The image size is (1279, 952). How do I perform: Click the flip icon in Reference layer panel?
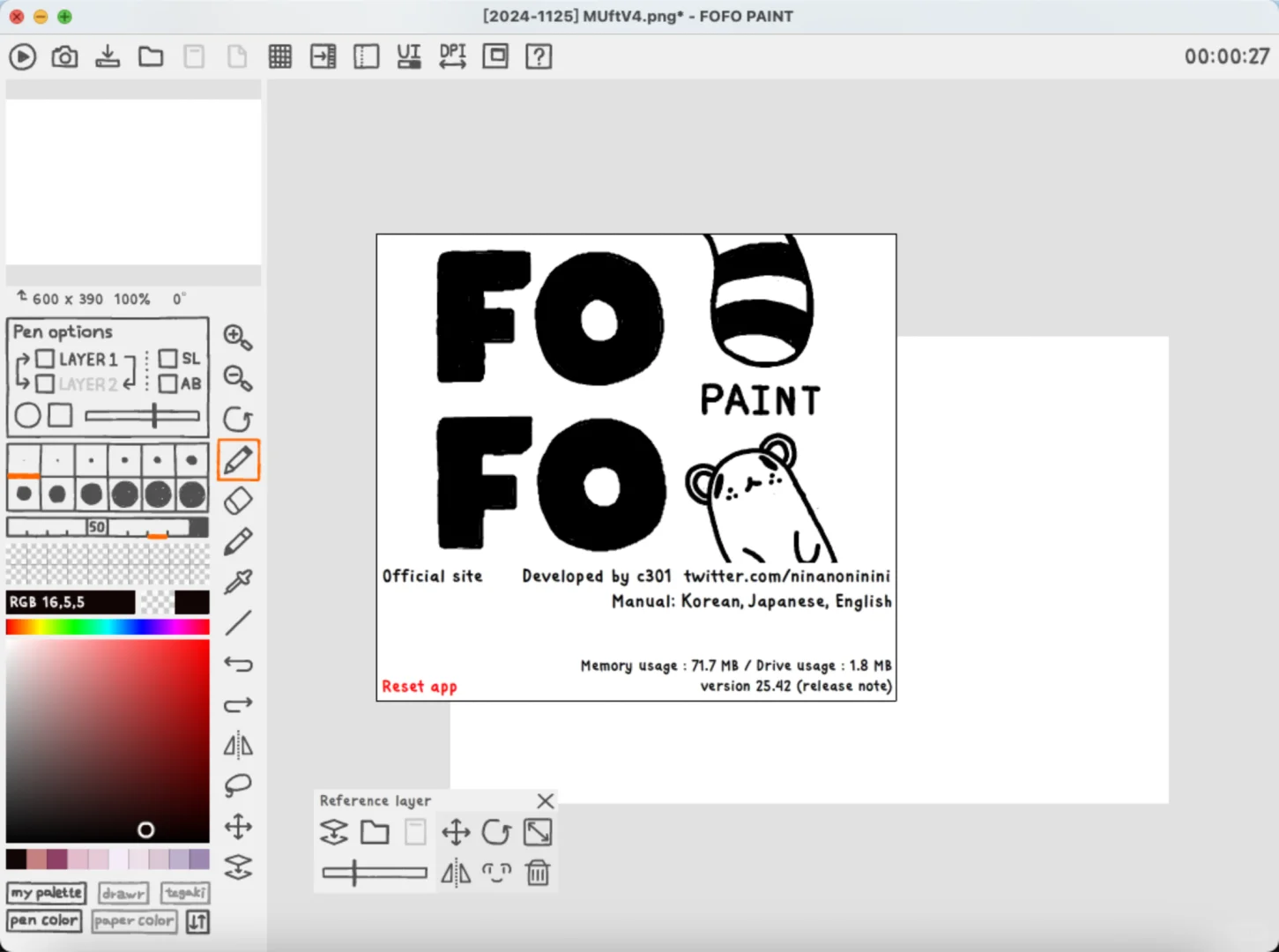tap(456, 873)
